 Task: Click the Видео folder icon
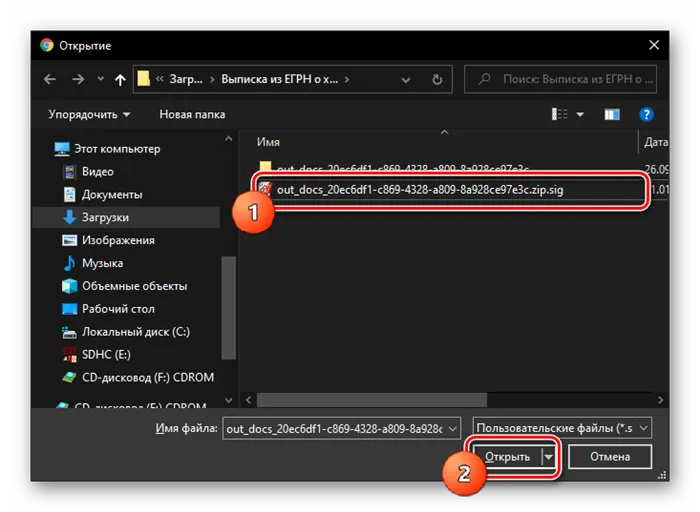click(x=69, y=171)
